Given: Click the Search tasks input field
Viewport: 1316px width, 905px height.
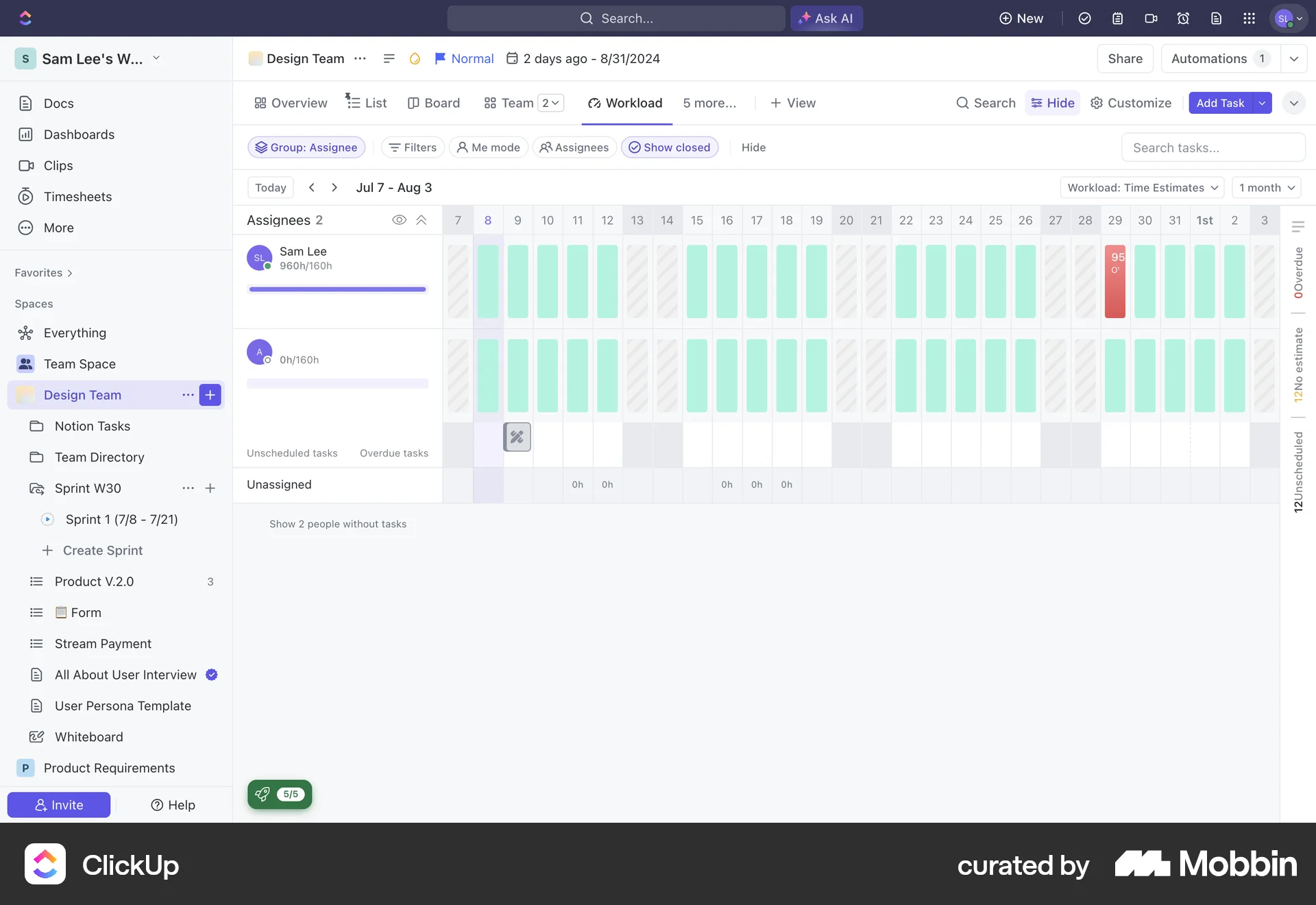Looking at the screenshot, I should click(1213, 147).
